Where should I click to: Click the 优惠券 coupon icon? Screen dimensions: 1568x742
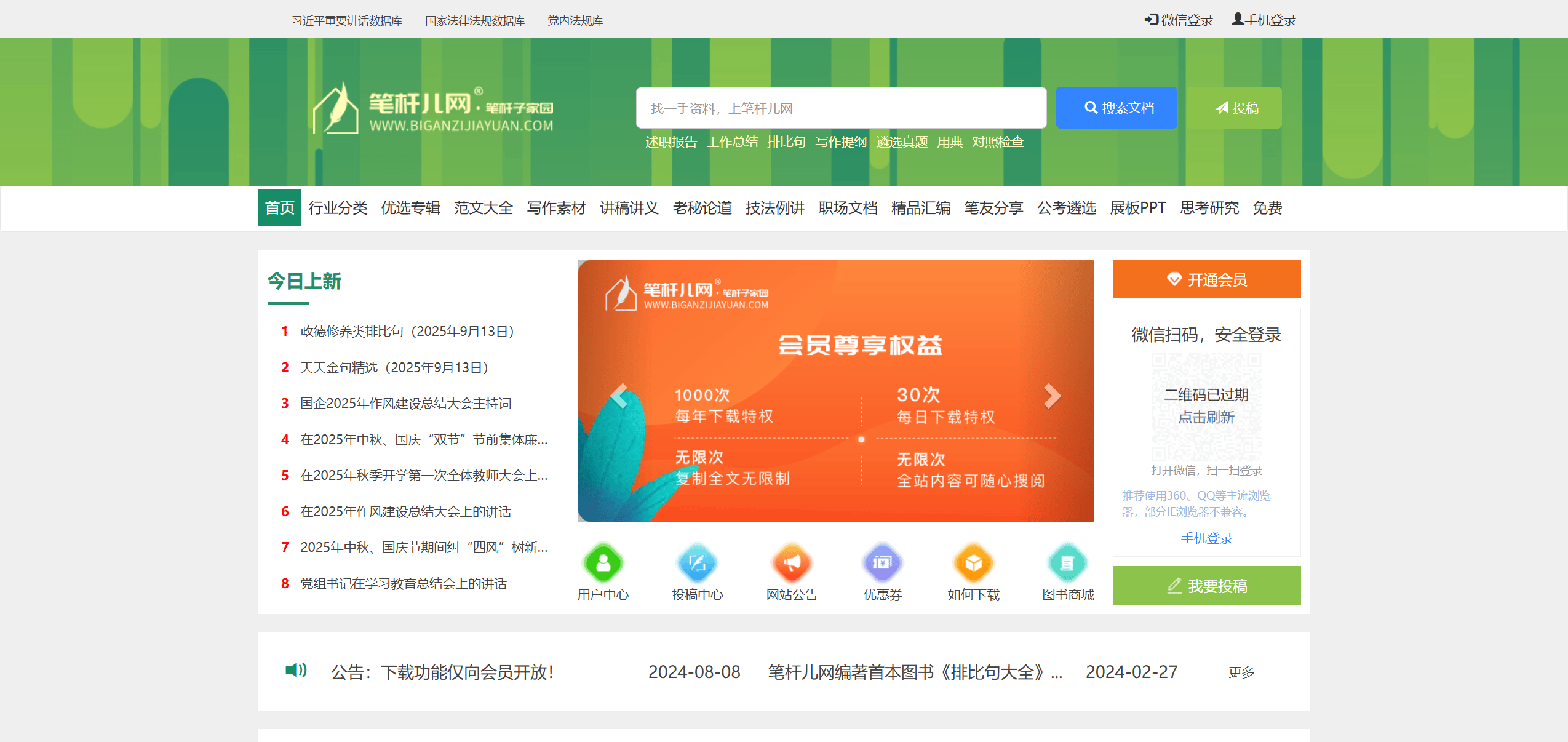click(x=883, y=563)
